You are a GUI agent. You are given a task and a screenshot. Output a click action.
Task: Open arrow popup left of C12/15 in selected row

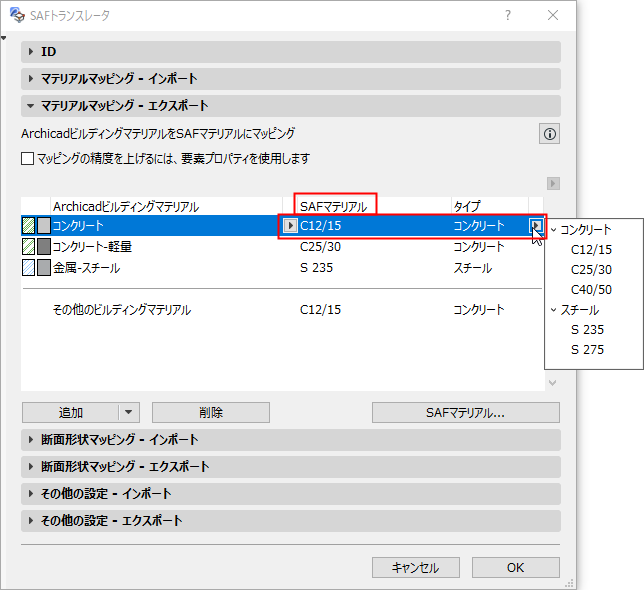[x=290, y=225]
